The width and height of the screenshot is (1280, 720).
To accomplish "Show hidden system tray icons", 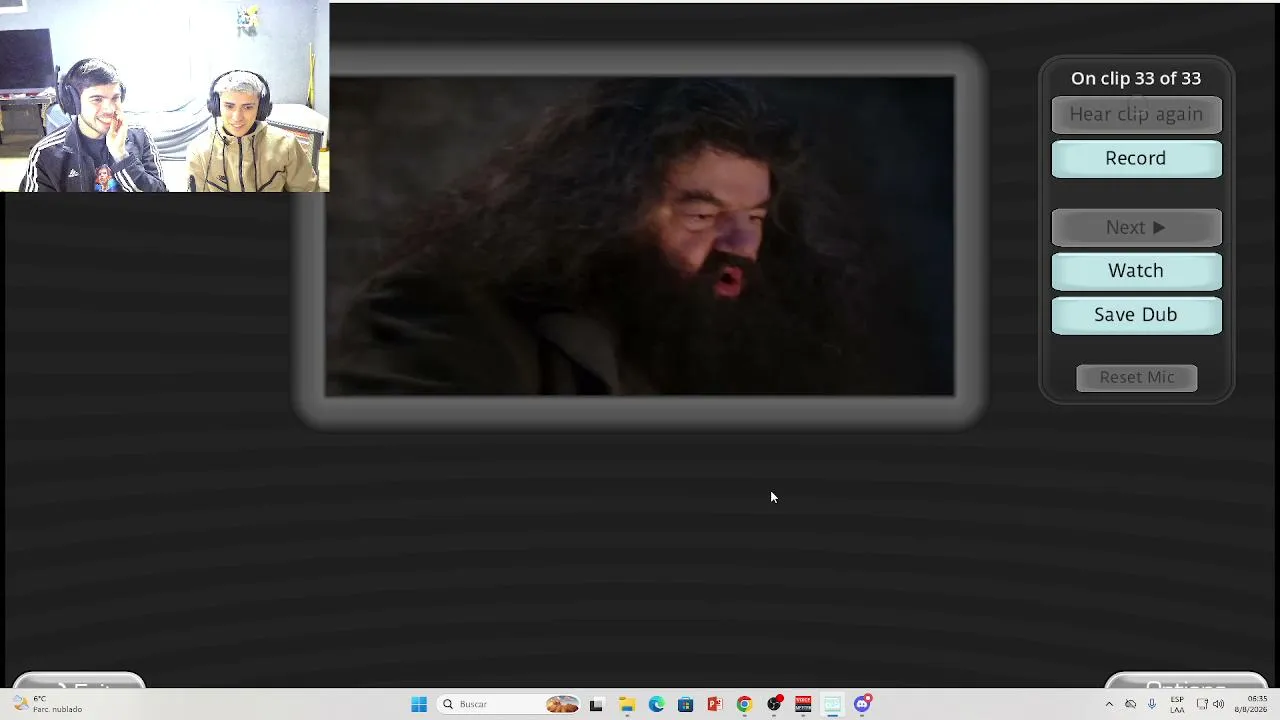I will point(1109,704).
